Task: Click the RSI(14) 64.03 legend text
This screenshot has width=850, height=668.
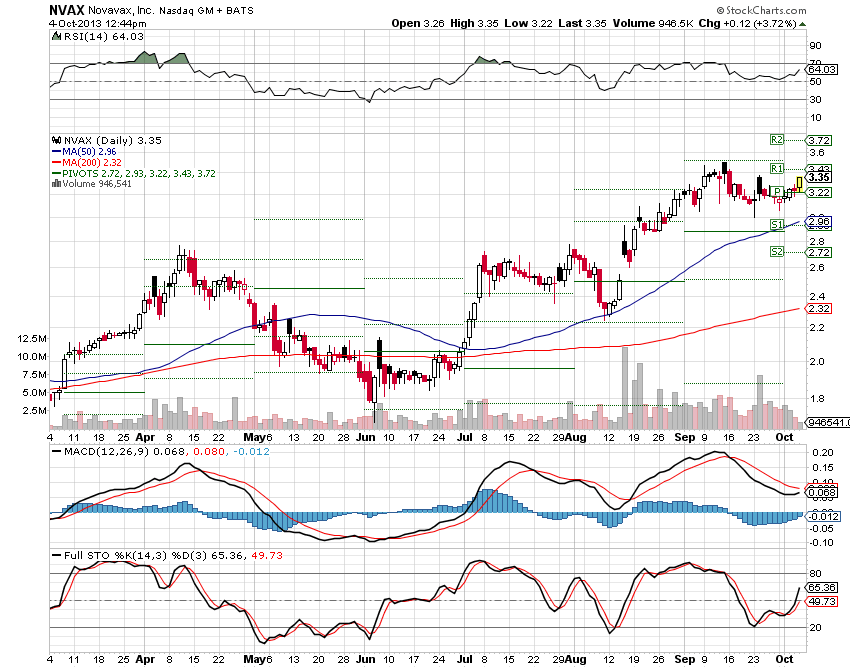Action: 104,36
